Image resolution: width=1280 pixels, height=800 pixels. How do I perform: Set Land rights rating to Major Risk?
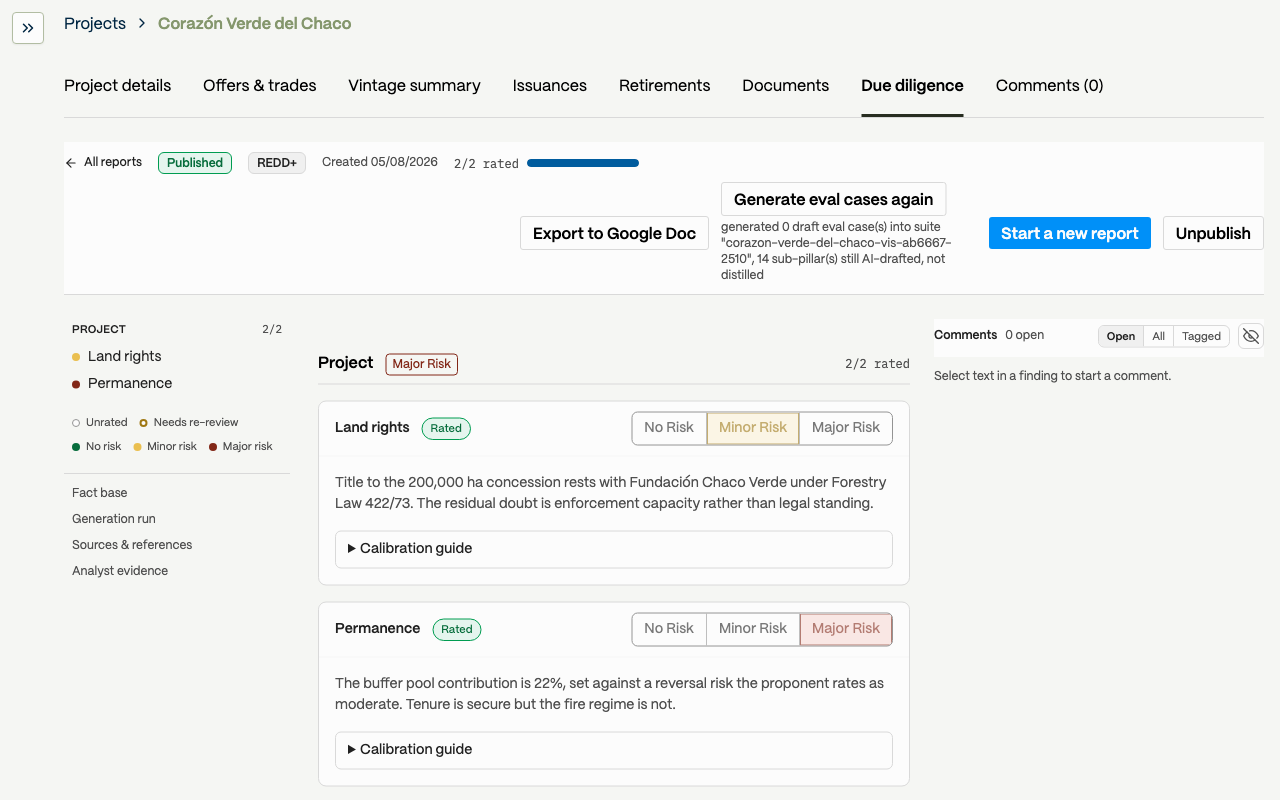point(846,428)
